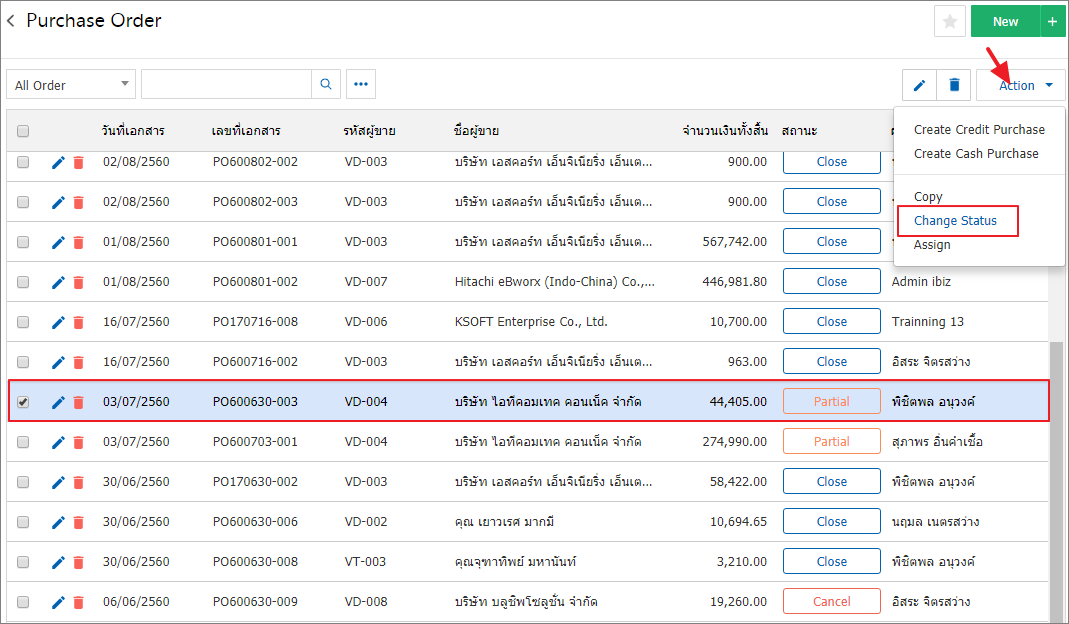Check the box for PO170716-008
The width and height of the screenshot is (1069, 624).
(x=23, y=322)
